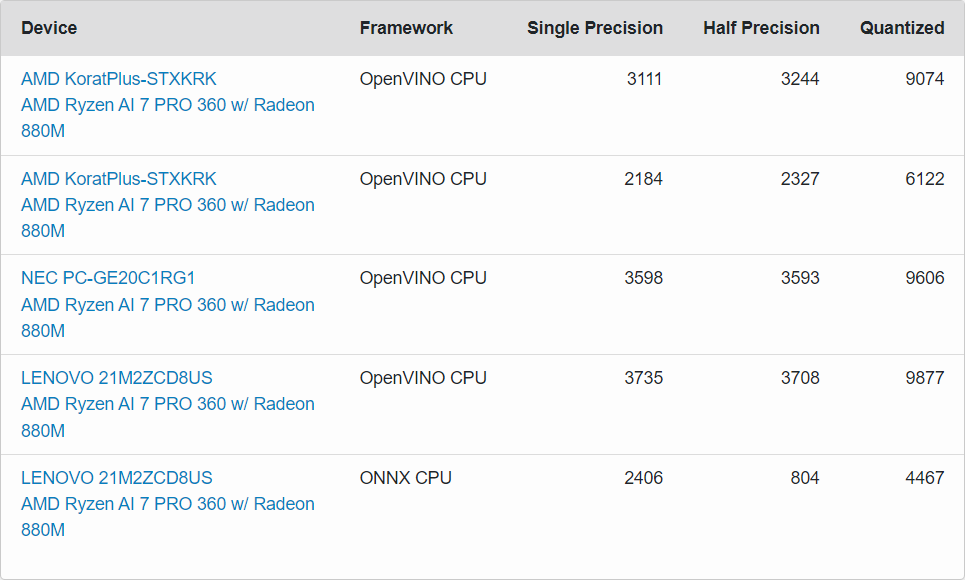Sort the table by the Device column

(49, 28)
